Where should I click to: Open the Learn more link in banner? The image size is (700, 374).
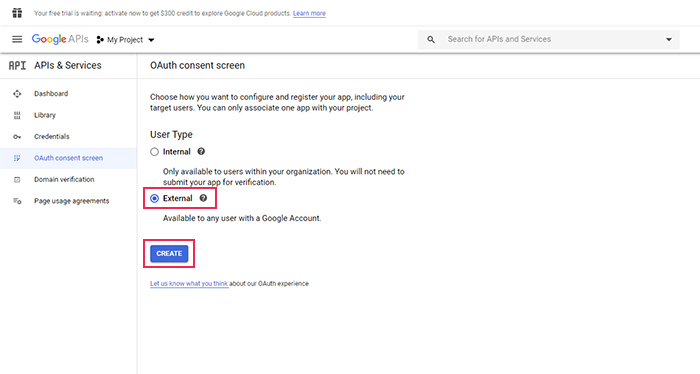tap(309, 13)
